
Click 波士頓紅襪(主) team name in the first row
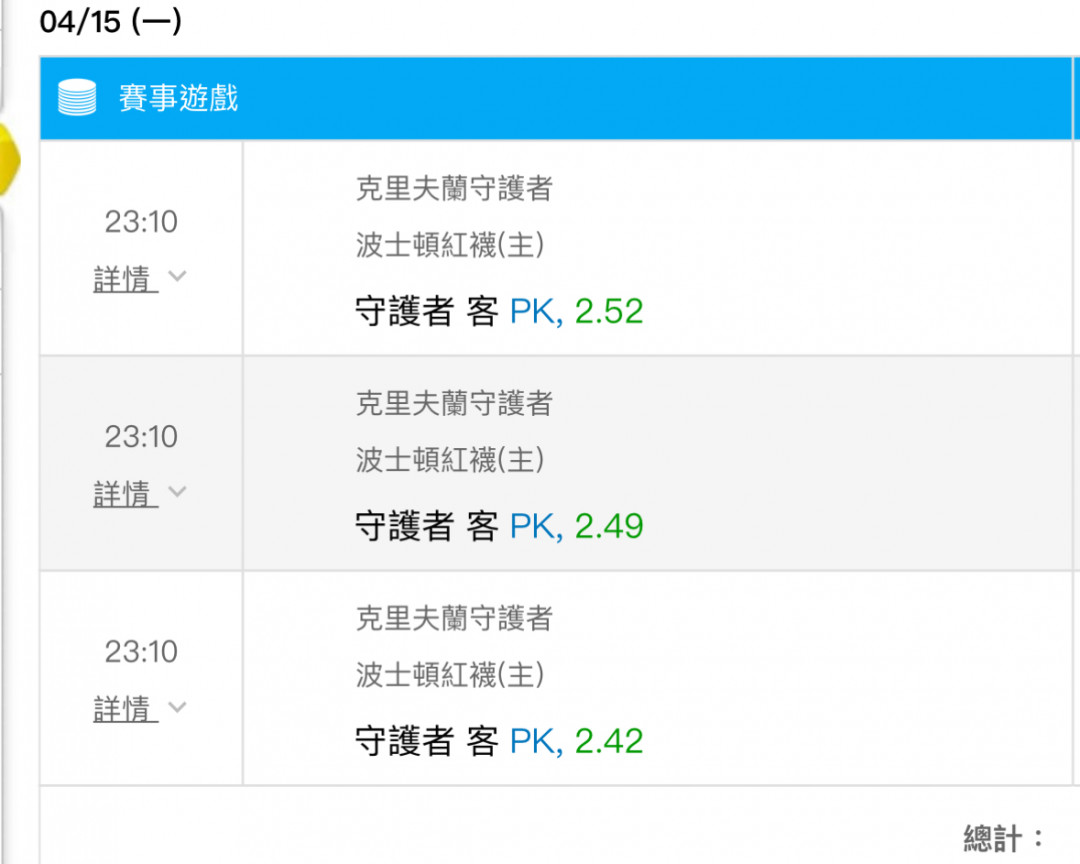point(450,245)
